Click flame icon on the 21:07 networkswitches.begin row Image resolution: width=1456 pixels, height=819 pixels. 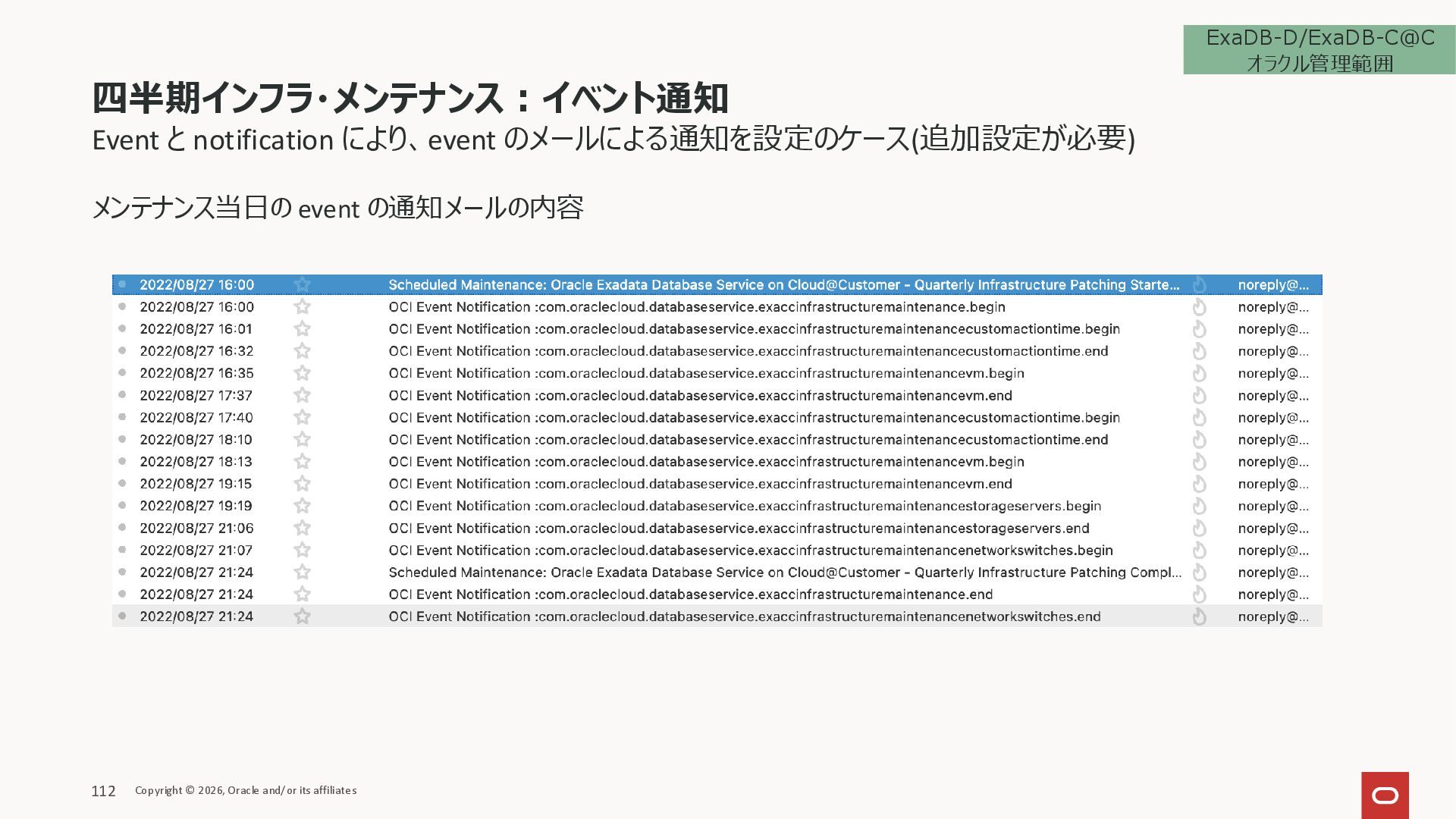pos(1199,551)
